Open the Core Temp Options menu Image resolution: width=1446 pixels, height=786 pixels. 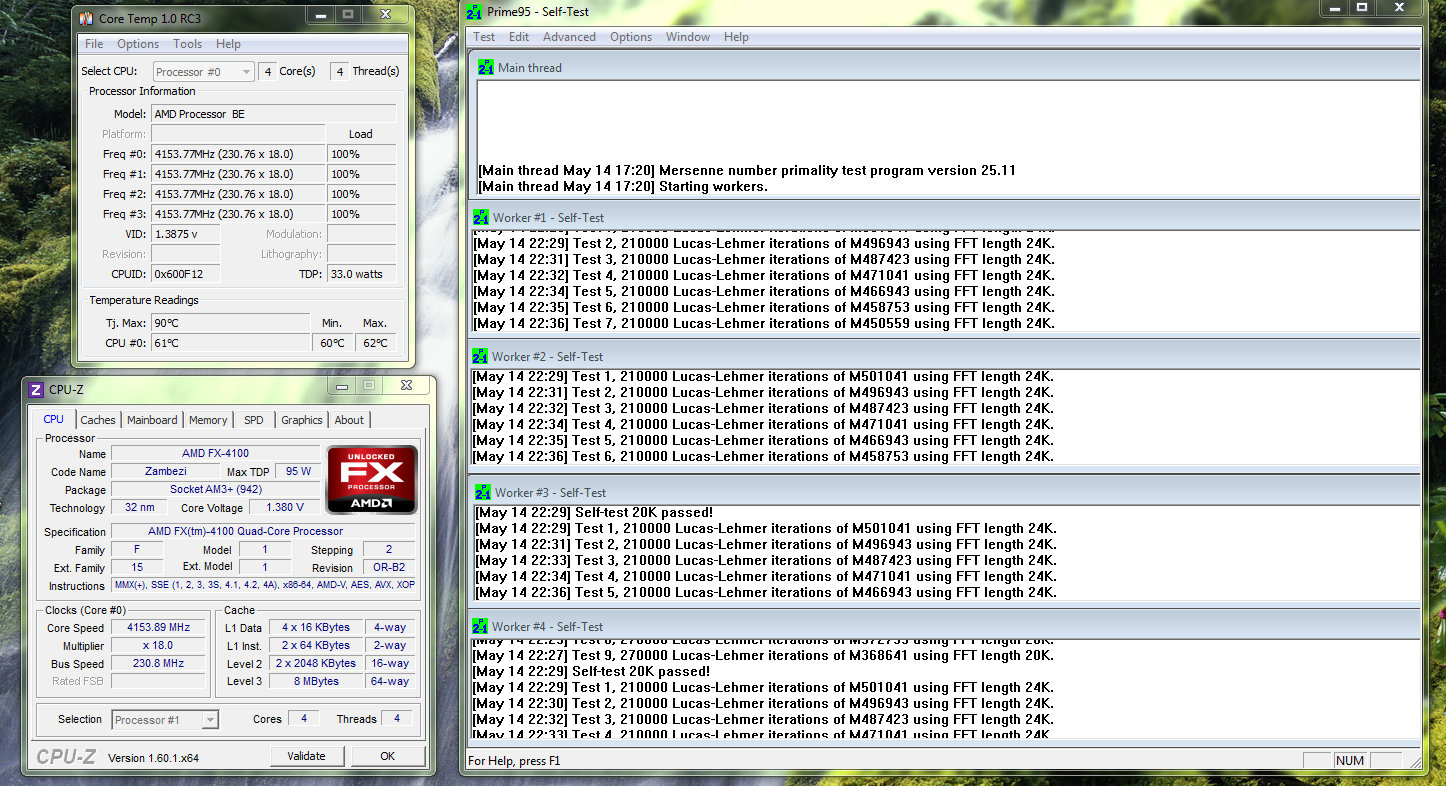point(138,44)
